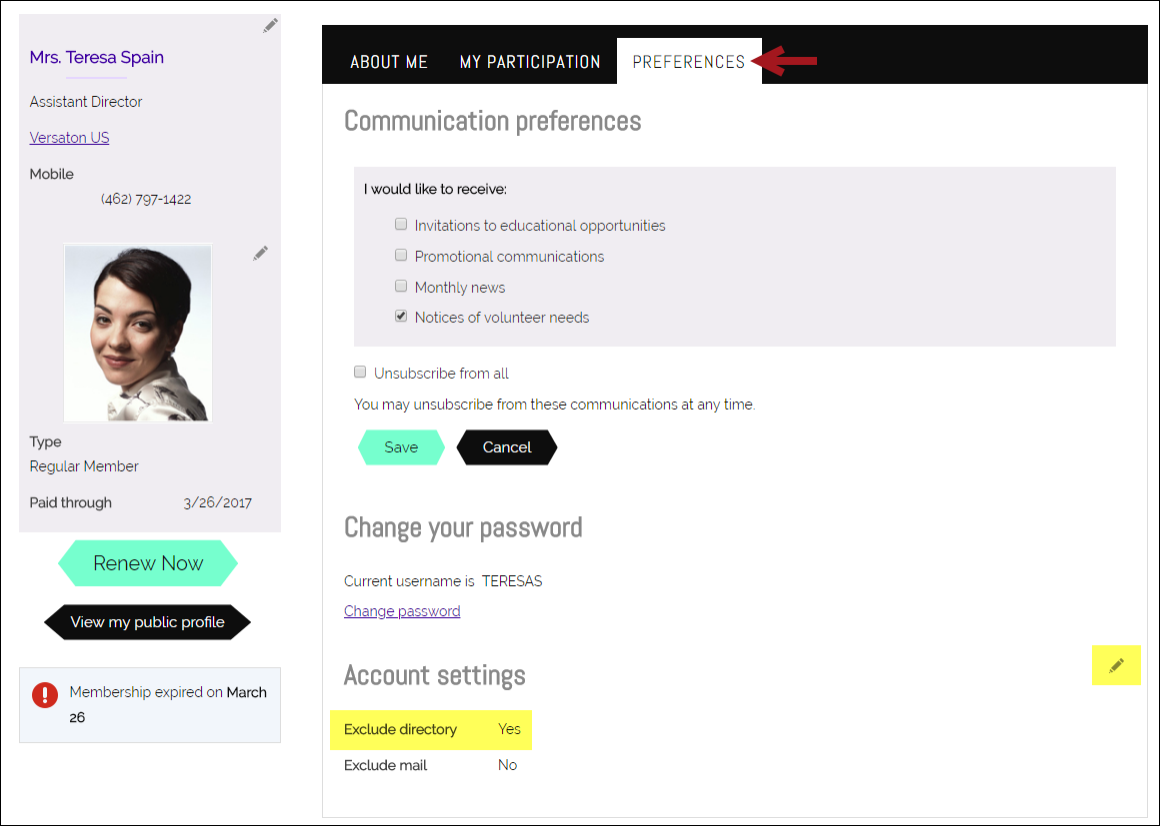The height and width of the screenshot is (826, 1160).
Task: Edit account settings with the highlighted pencil
Action: click(x=1116, y=666)
